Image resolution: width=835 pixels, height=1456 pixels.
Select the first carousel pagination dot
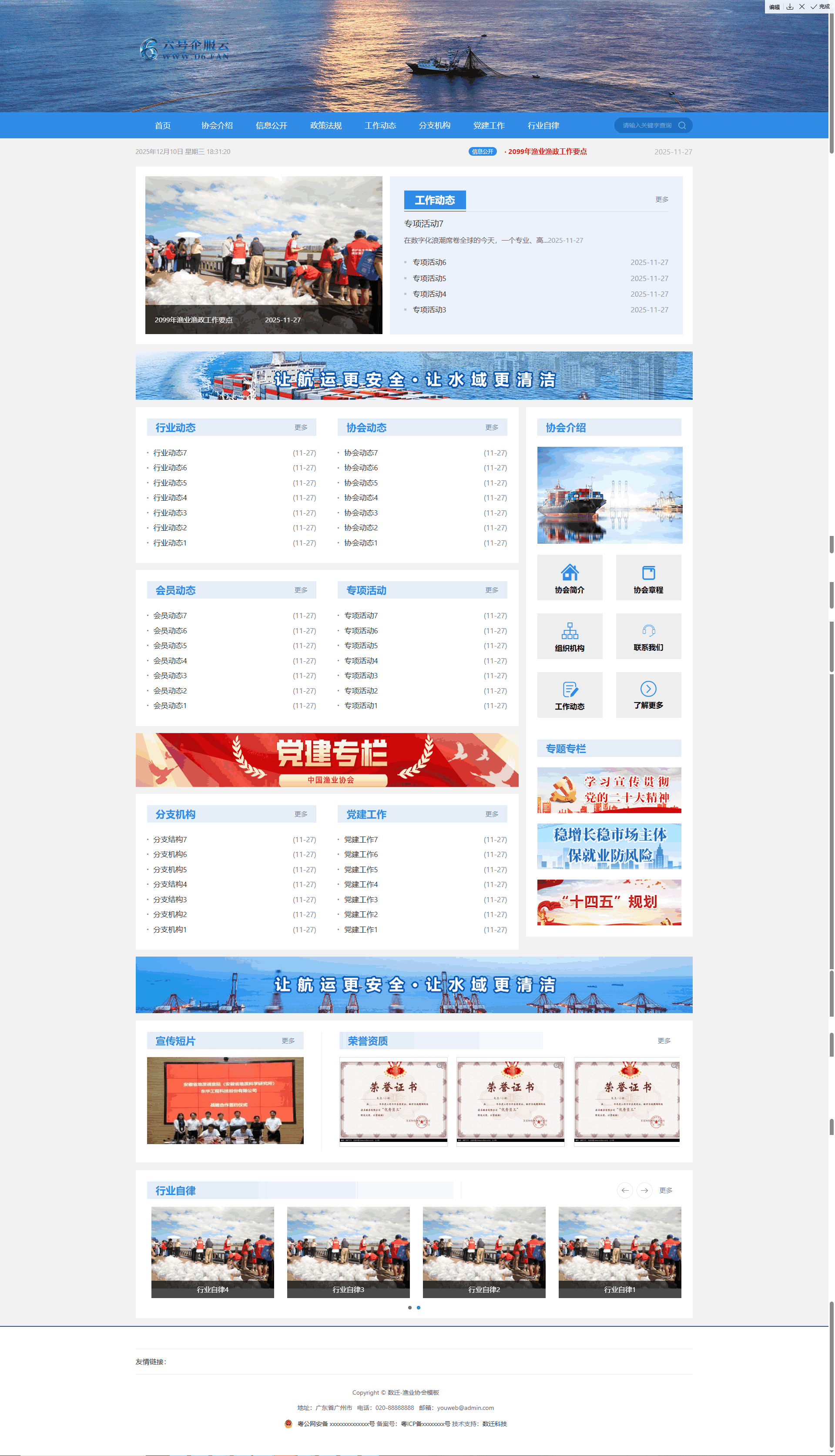pos(409,1308)
